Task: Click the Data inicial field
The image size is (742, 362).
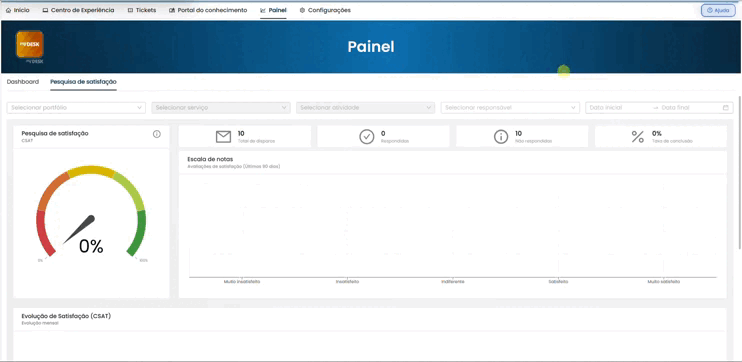Action: click(618, 108)
